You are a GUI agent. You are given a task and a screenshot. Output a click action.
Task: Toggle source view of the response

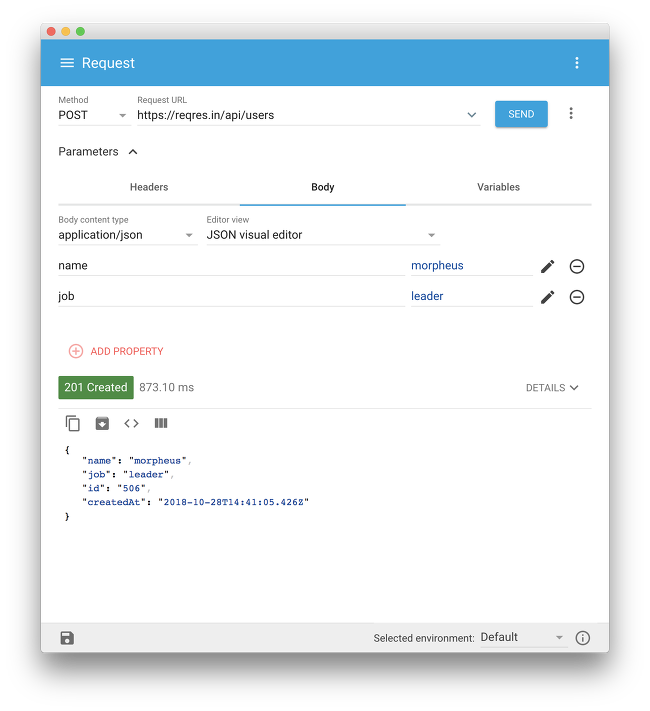click(132, 423)
